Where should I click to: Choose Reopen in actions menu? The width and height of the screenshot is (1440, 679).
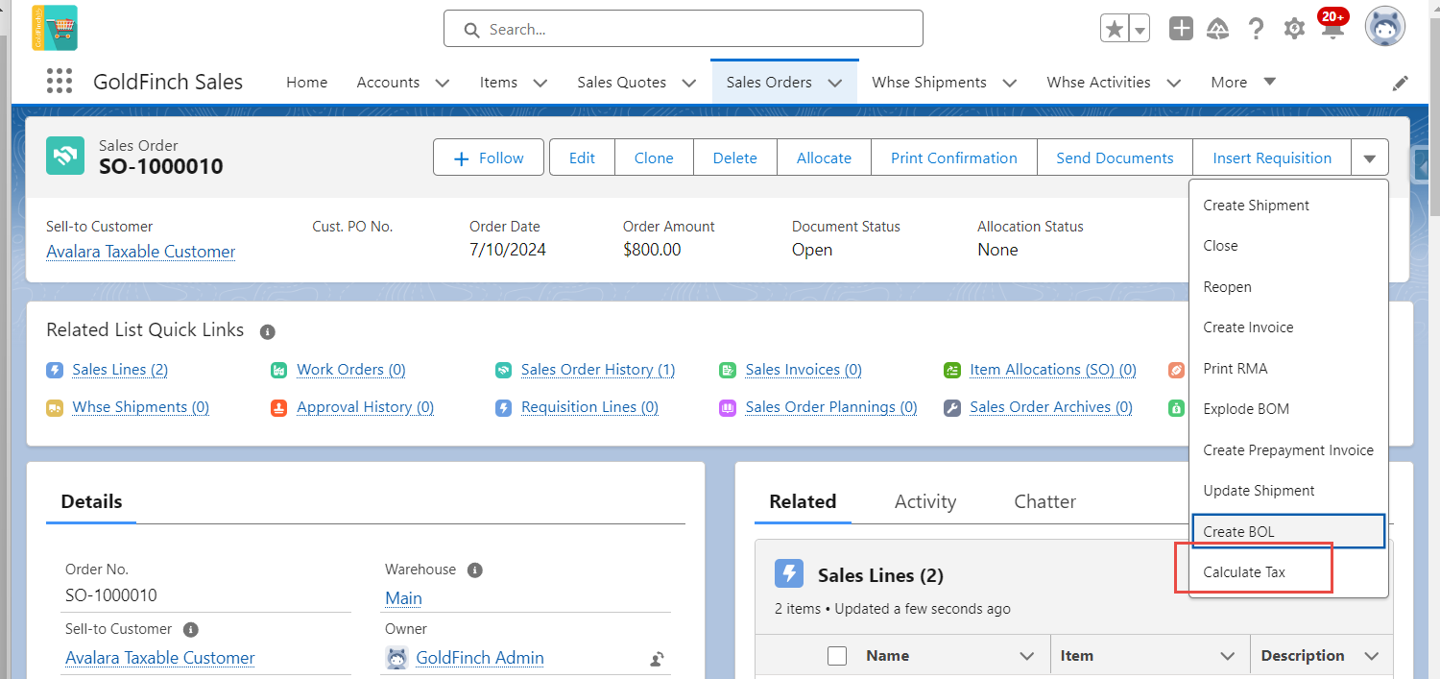coord(1288,287)
